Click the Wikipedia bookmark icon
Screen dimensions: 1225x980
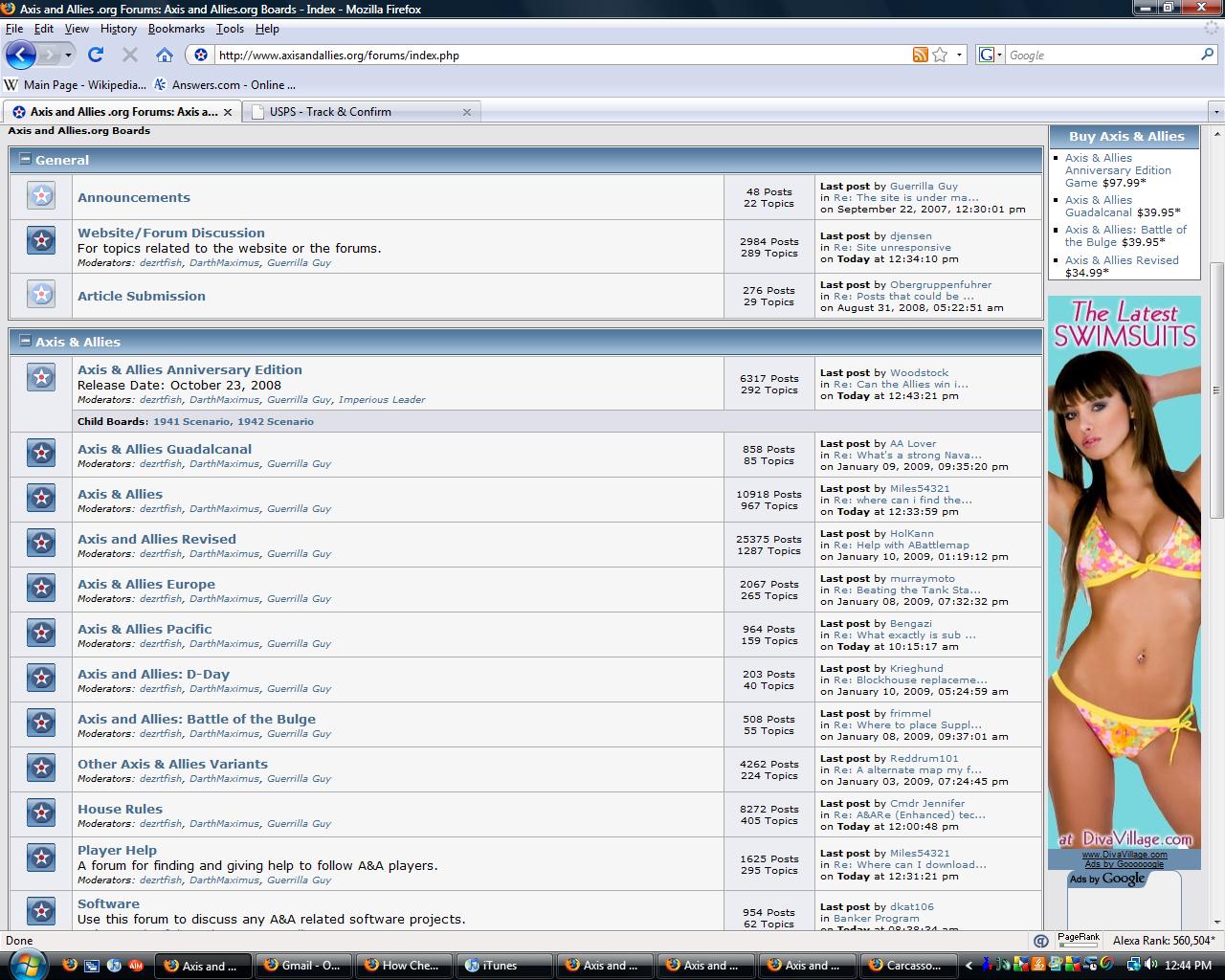pos(11,84)
